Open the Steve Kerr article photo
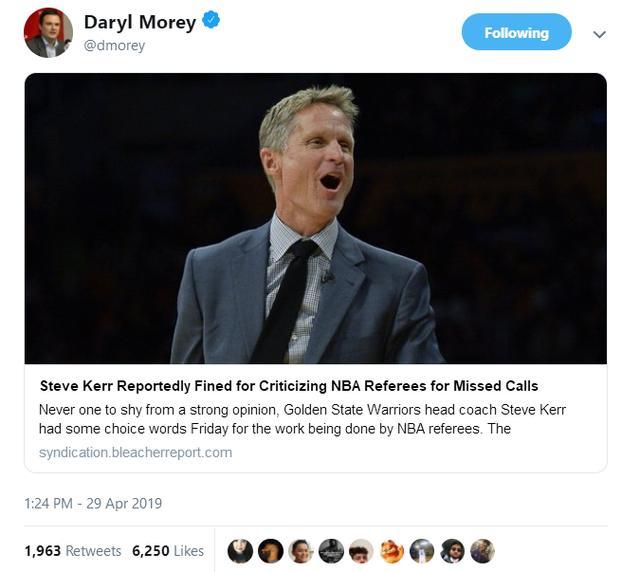This screenshot has width=640, height=572. point(316,218)
